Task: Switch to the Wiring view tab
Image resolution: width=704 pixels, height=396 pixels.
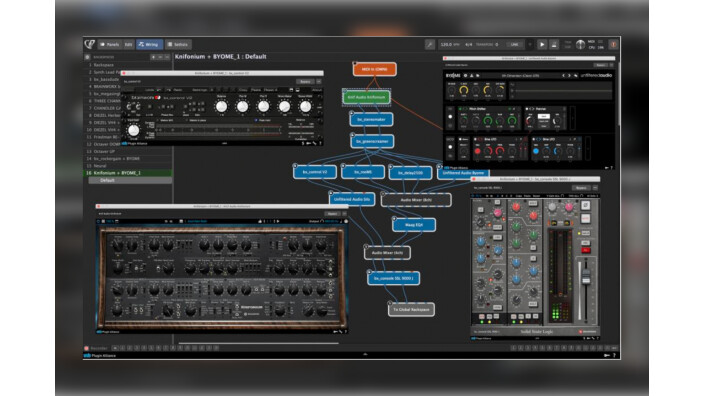Action: [149, 44]
